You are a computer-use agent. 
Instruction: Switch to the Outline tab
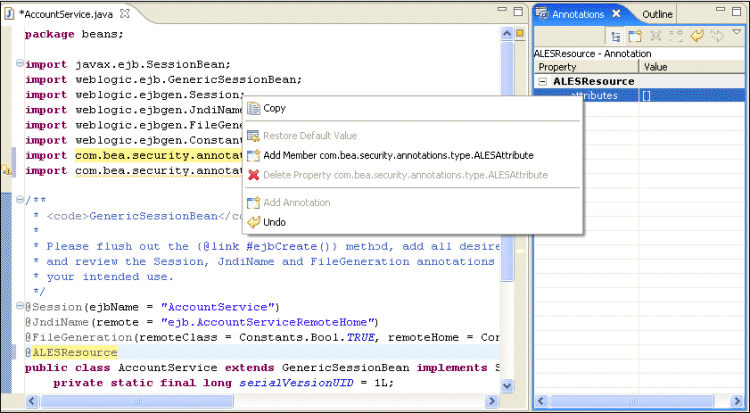(657, 14)
